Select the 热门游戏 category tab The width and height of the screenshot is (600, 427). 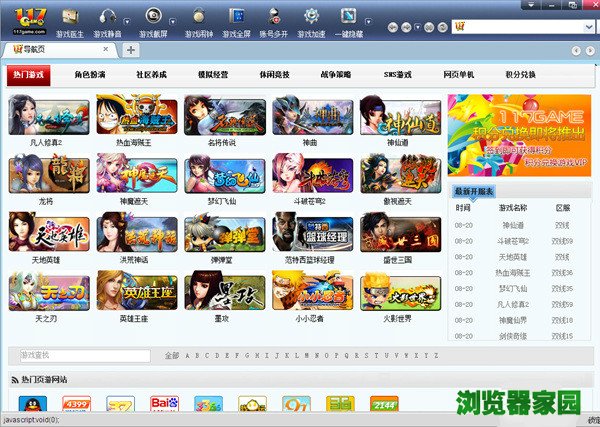pos(29,75)
